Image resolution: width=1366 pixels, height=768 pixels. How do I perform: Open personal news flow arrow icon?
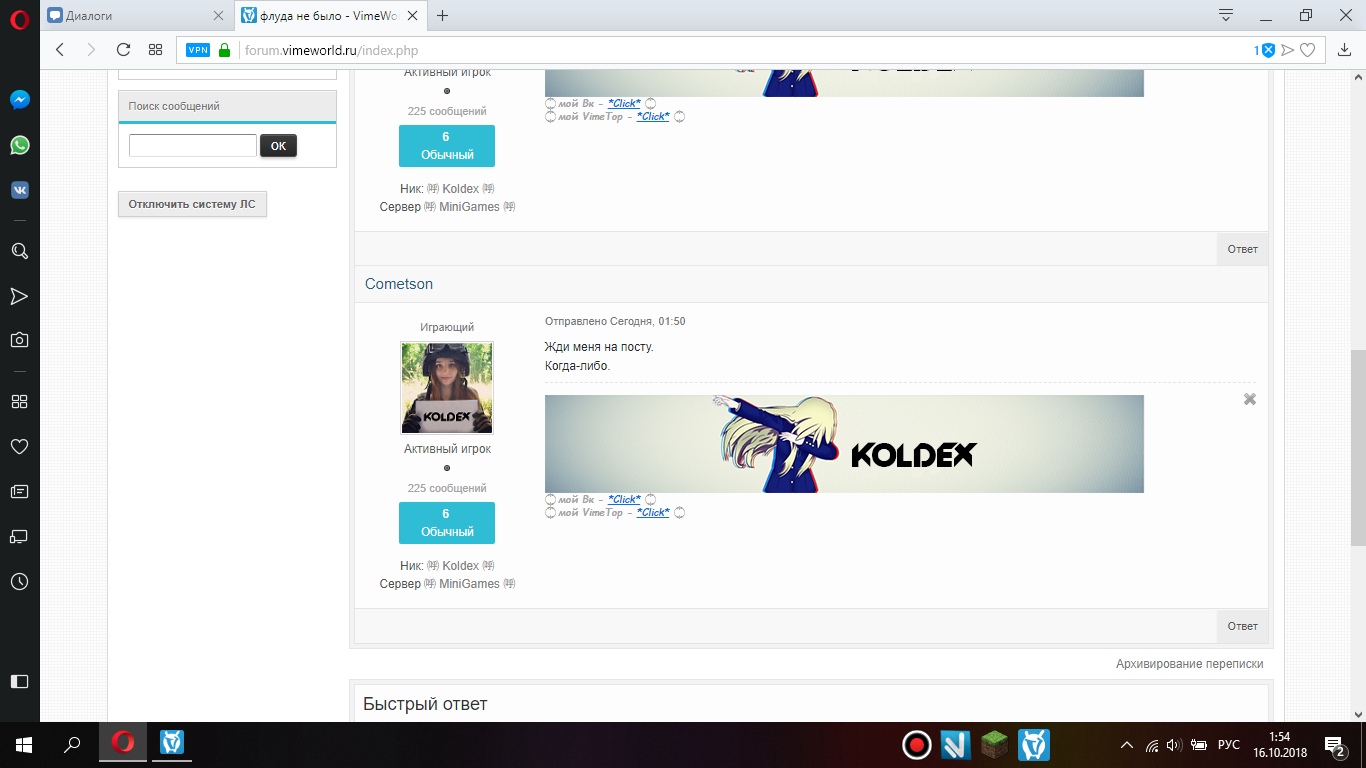[19, 296]
